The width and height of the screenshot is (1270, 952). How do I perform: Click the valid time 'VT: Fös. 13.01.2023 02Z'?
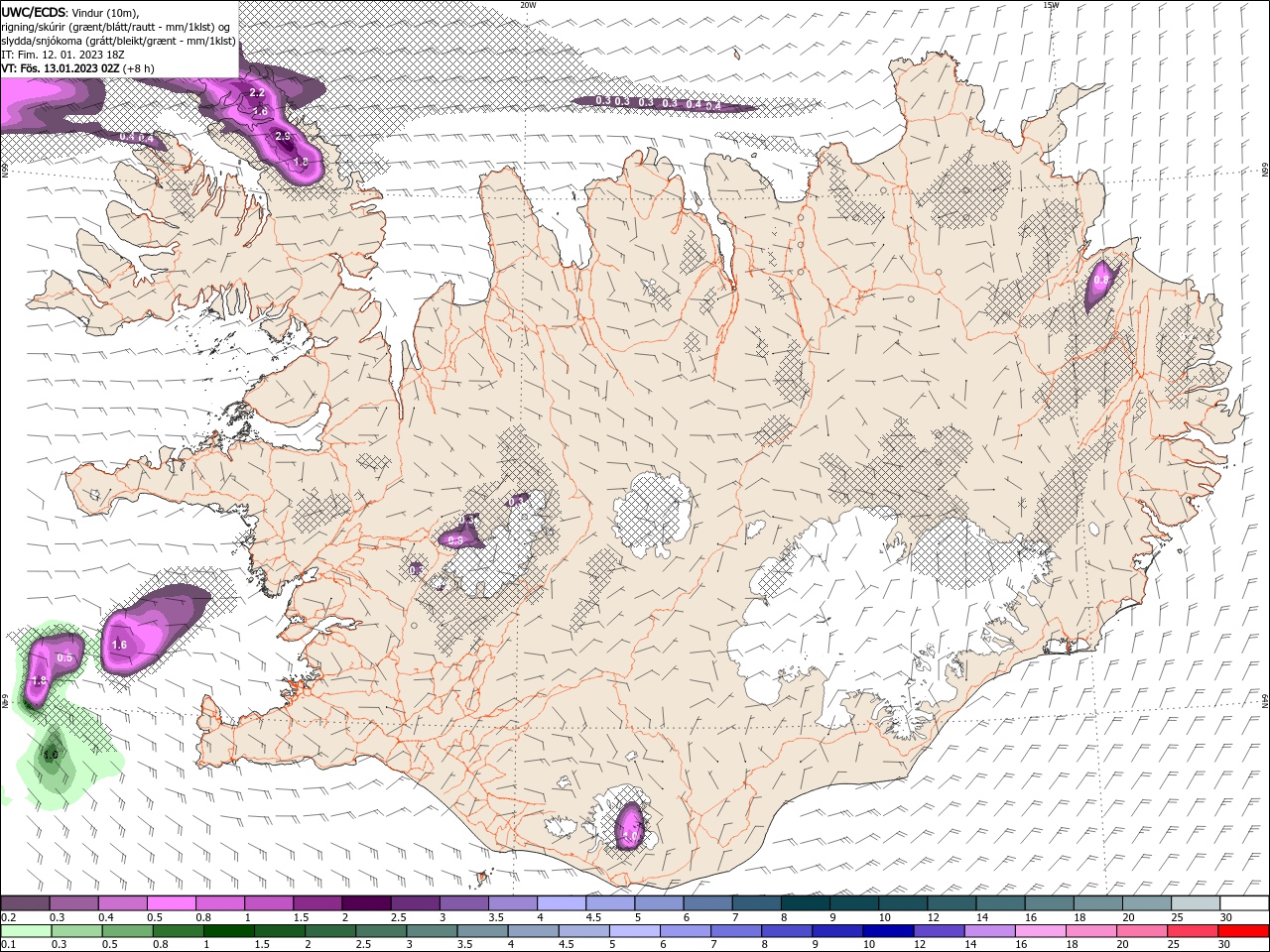coord(60,68)
